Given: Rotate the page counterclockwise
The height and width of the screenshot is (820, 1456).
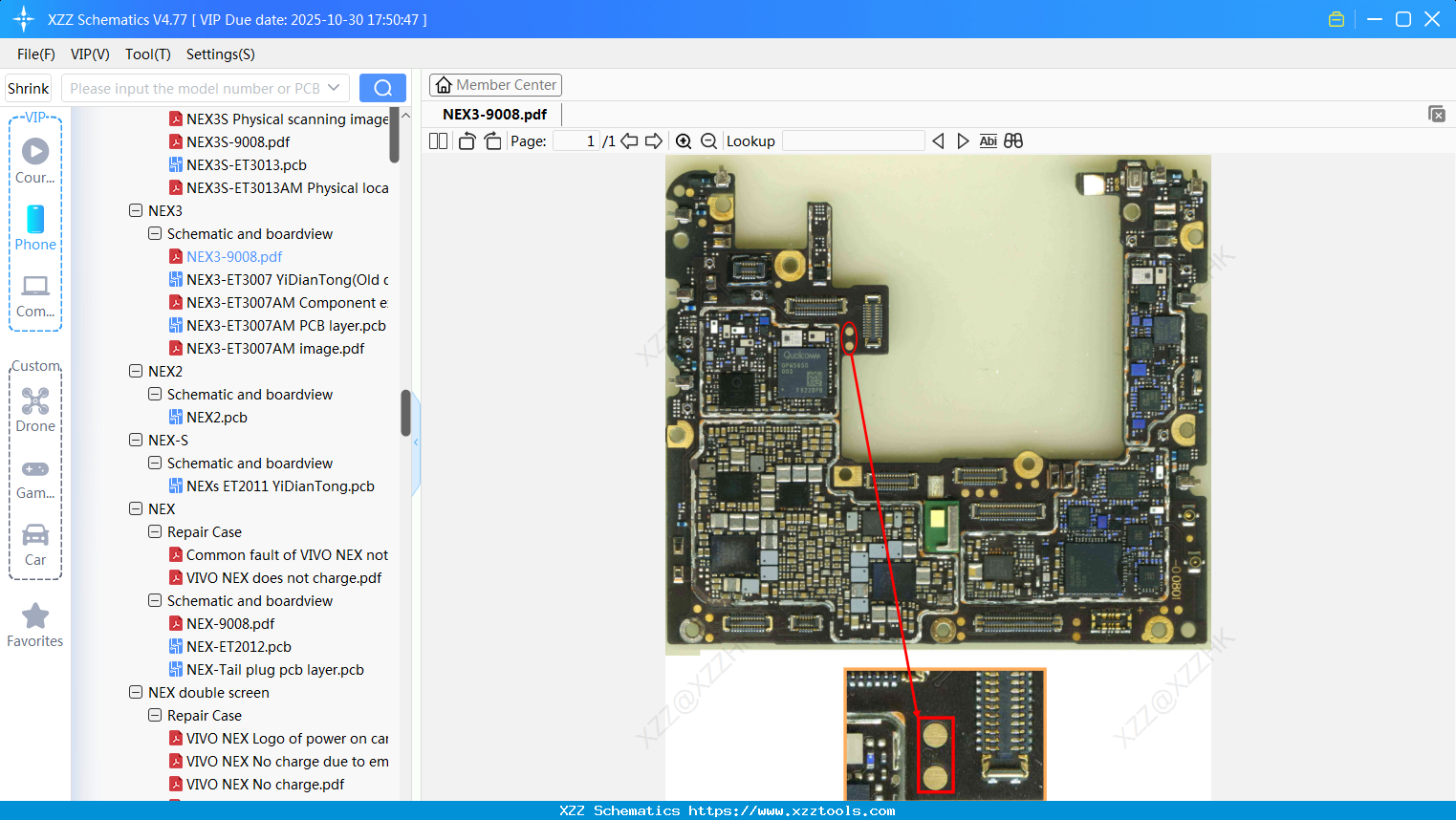Looking at the screenshot, I should (x=467, y=141).
